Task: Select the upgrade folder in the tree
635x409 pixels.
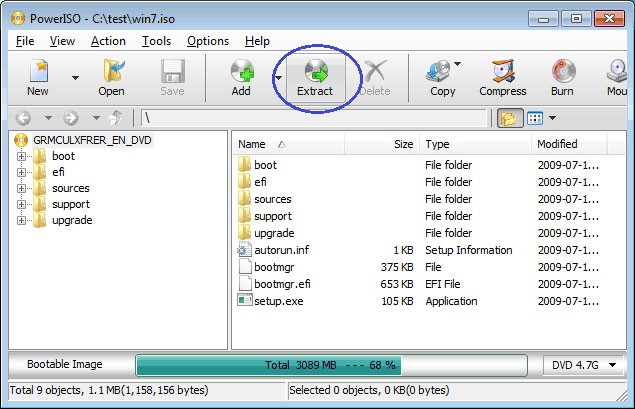Action: (72, 220)
